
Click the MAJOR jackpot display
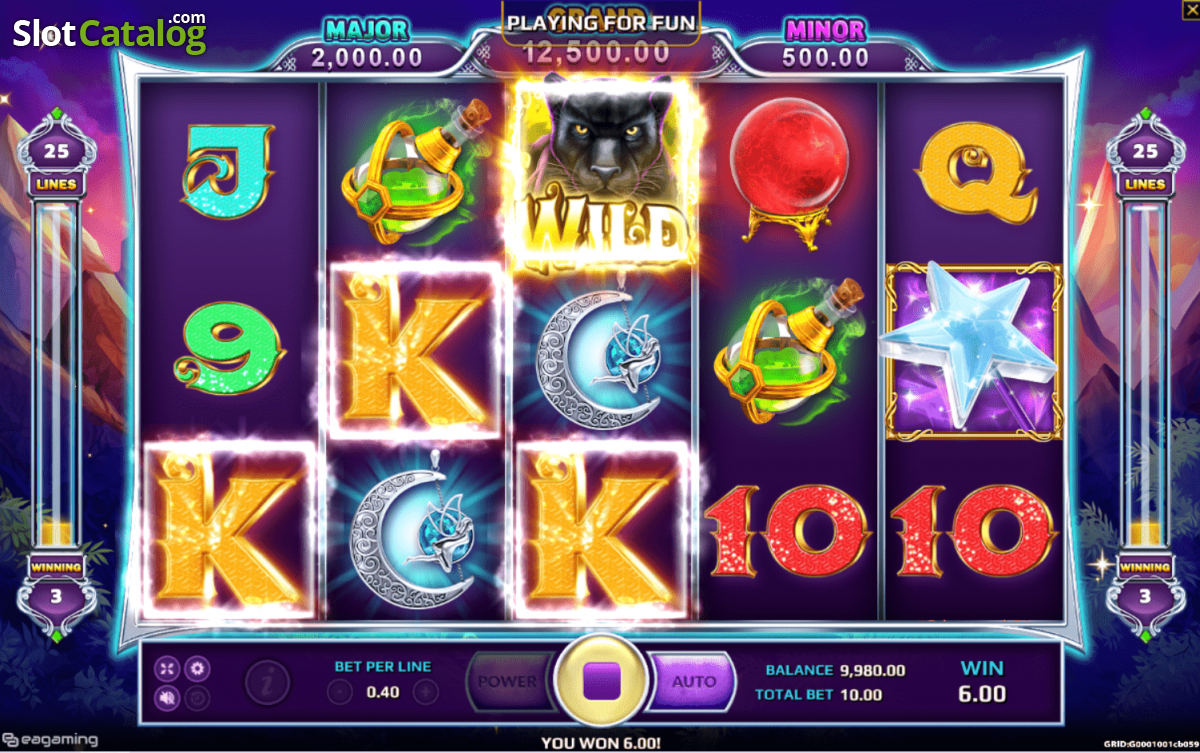tap(367, 44)
